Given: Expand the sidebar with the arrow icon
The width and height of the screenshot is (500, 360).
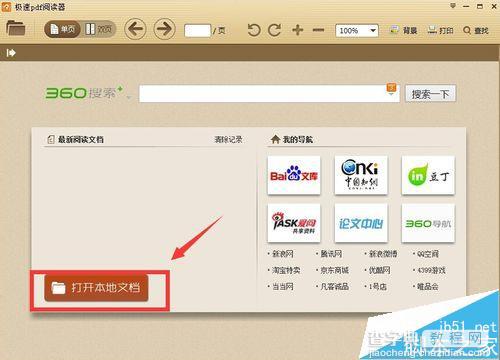Looking at the screenshot, I should (11, 53).
